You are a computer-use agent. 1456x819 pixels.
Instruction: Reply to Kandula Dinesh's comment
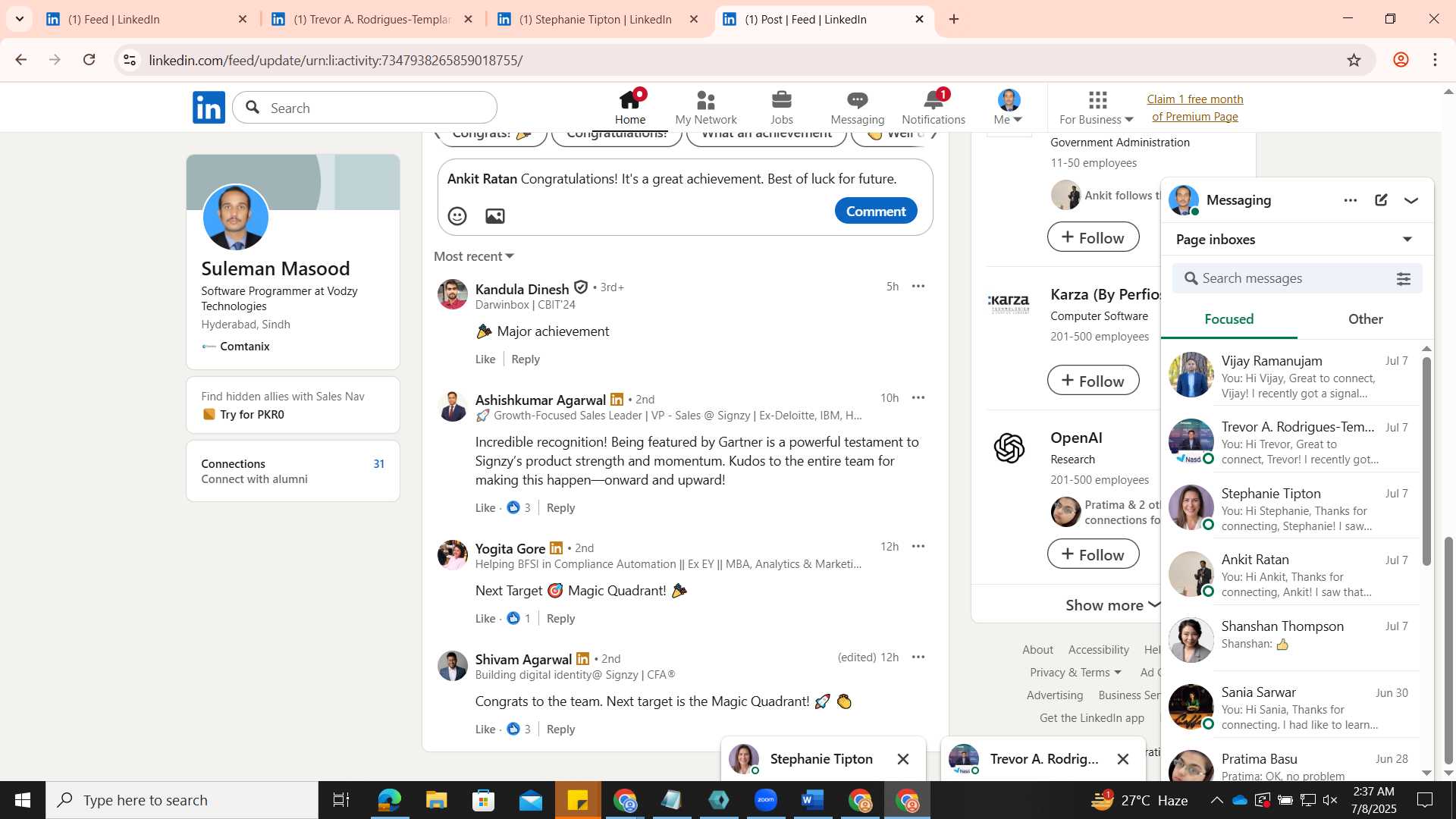526,359
